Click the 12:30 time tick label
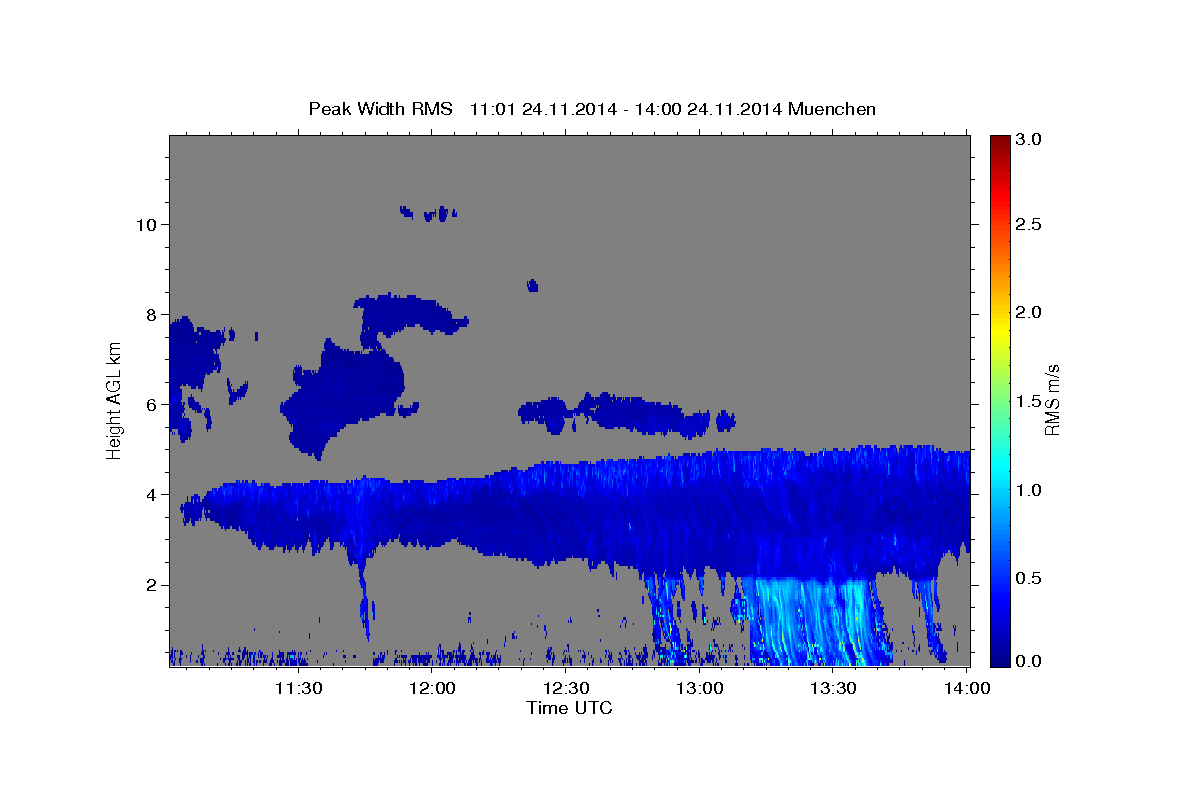Screen dimensions: 1200x800 (x=566, y=688)
